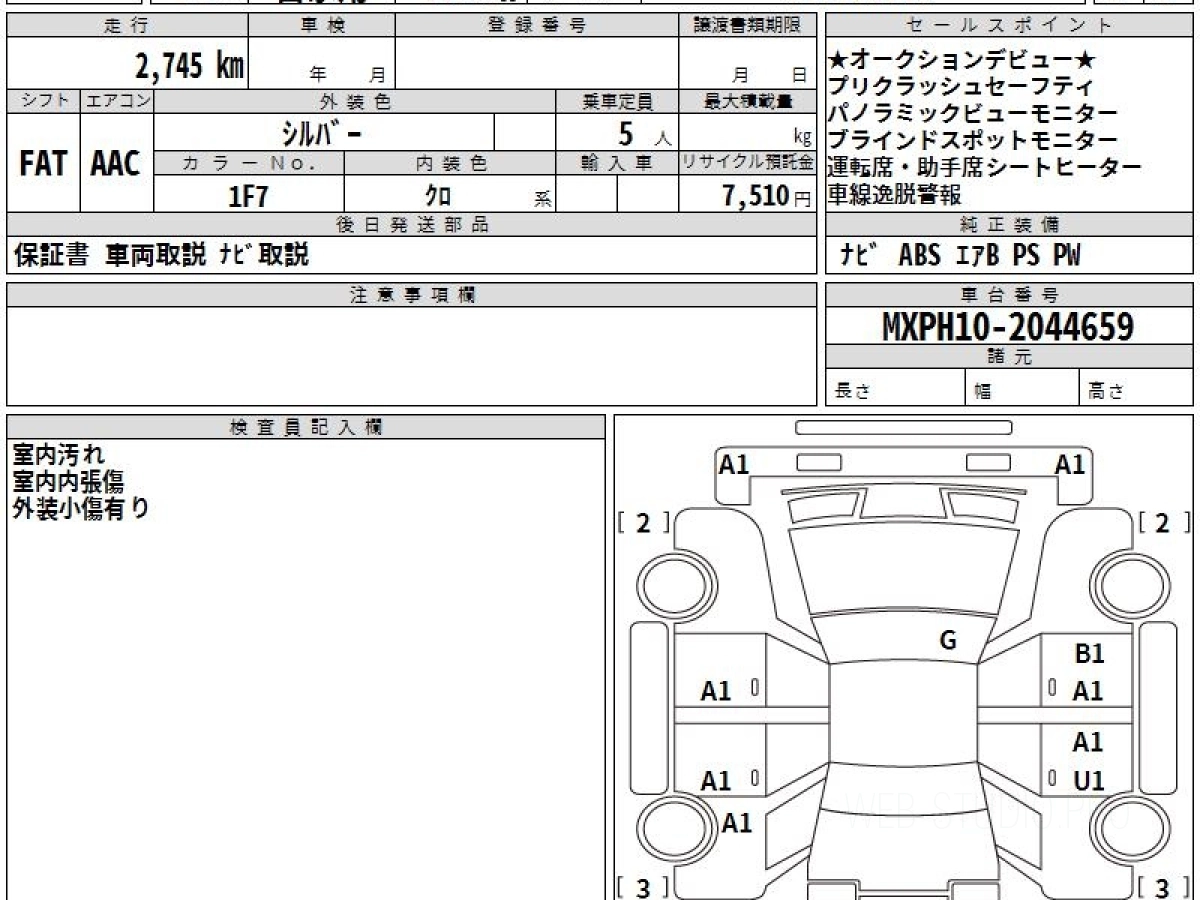Select the AAC air conditioner value
Screen dimensions: 1200x900
[x=116, y=164]
